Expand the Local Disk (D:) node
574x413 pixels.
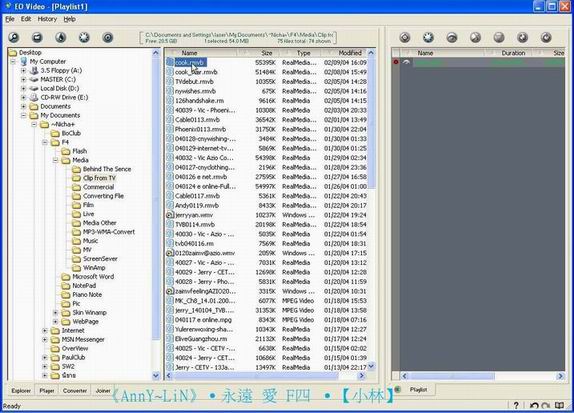[23, 88]
